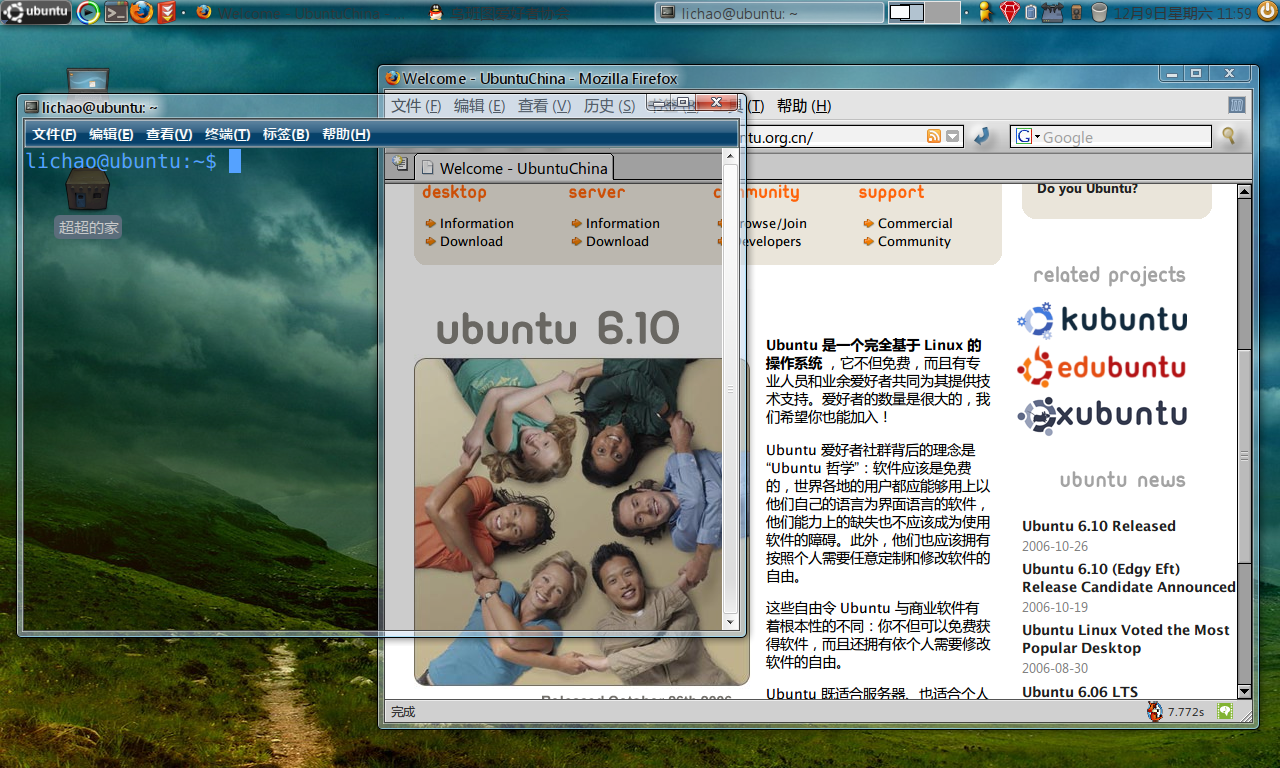Open the Xubuntu project logo link
The image size is (1280, 768).
point(1102,414)
